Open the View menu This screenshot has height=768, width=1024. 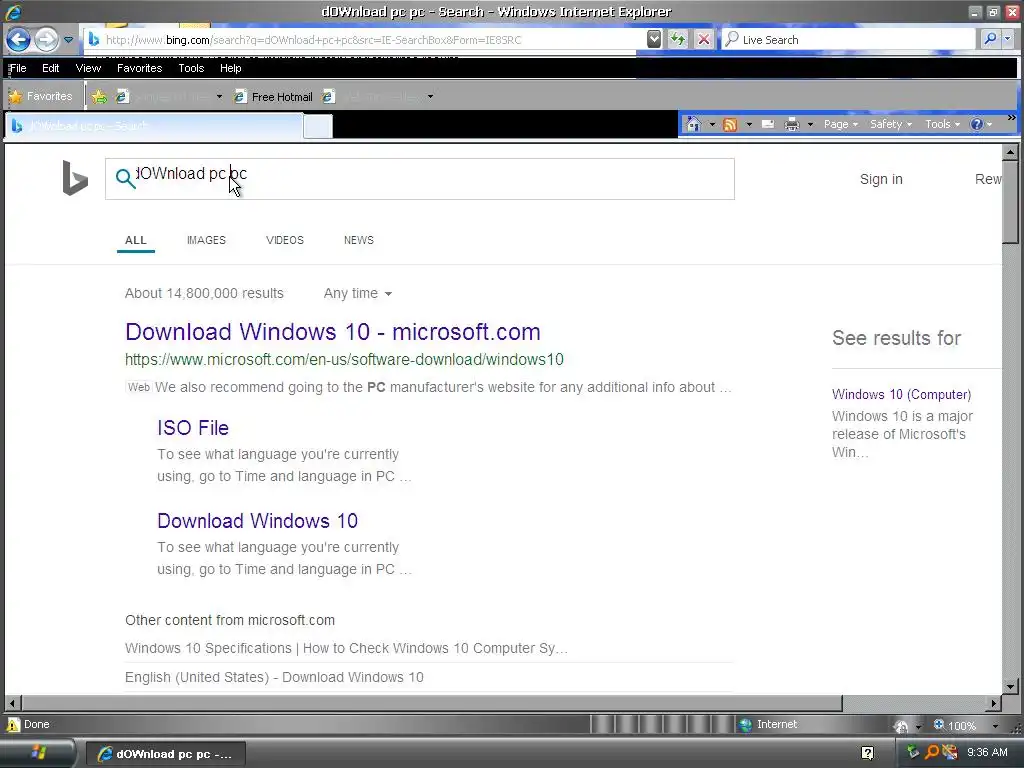tap(88, 68)
